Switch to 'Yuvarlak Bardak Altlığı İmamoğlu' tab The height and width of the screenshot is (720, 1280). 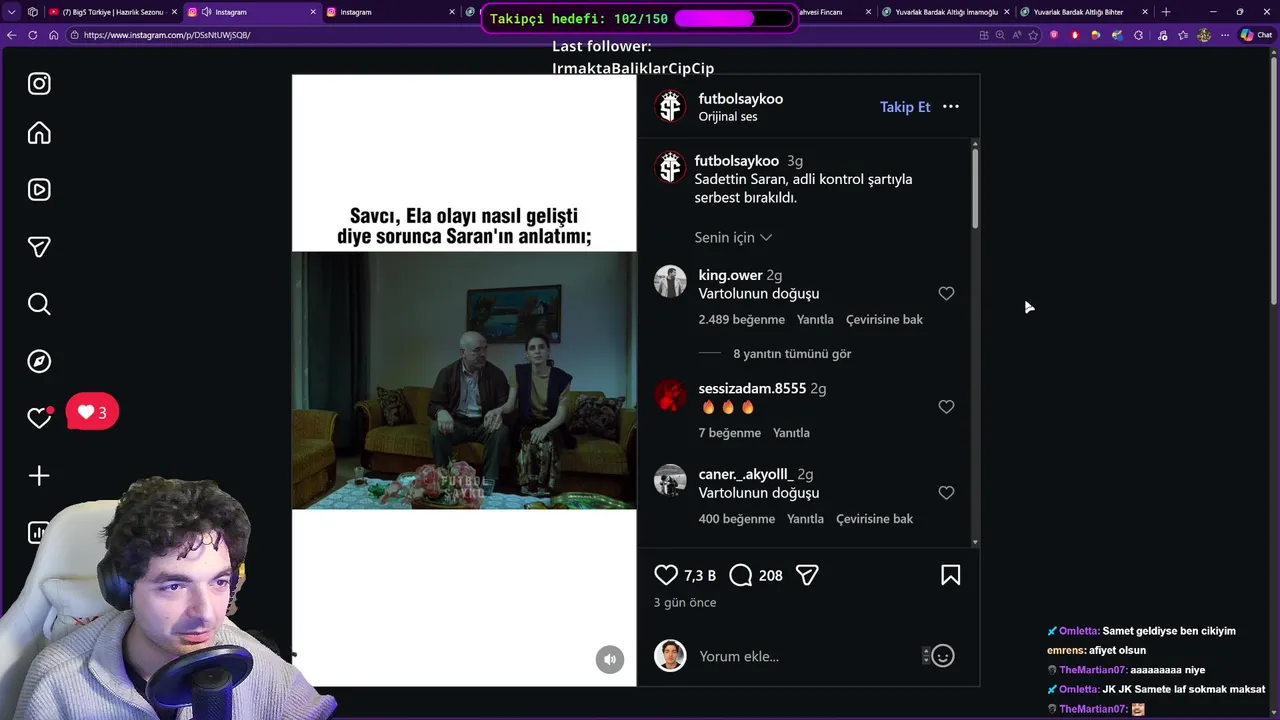click(x=945, y=12)
